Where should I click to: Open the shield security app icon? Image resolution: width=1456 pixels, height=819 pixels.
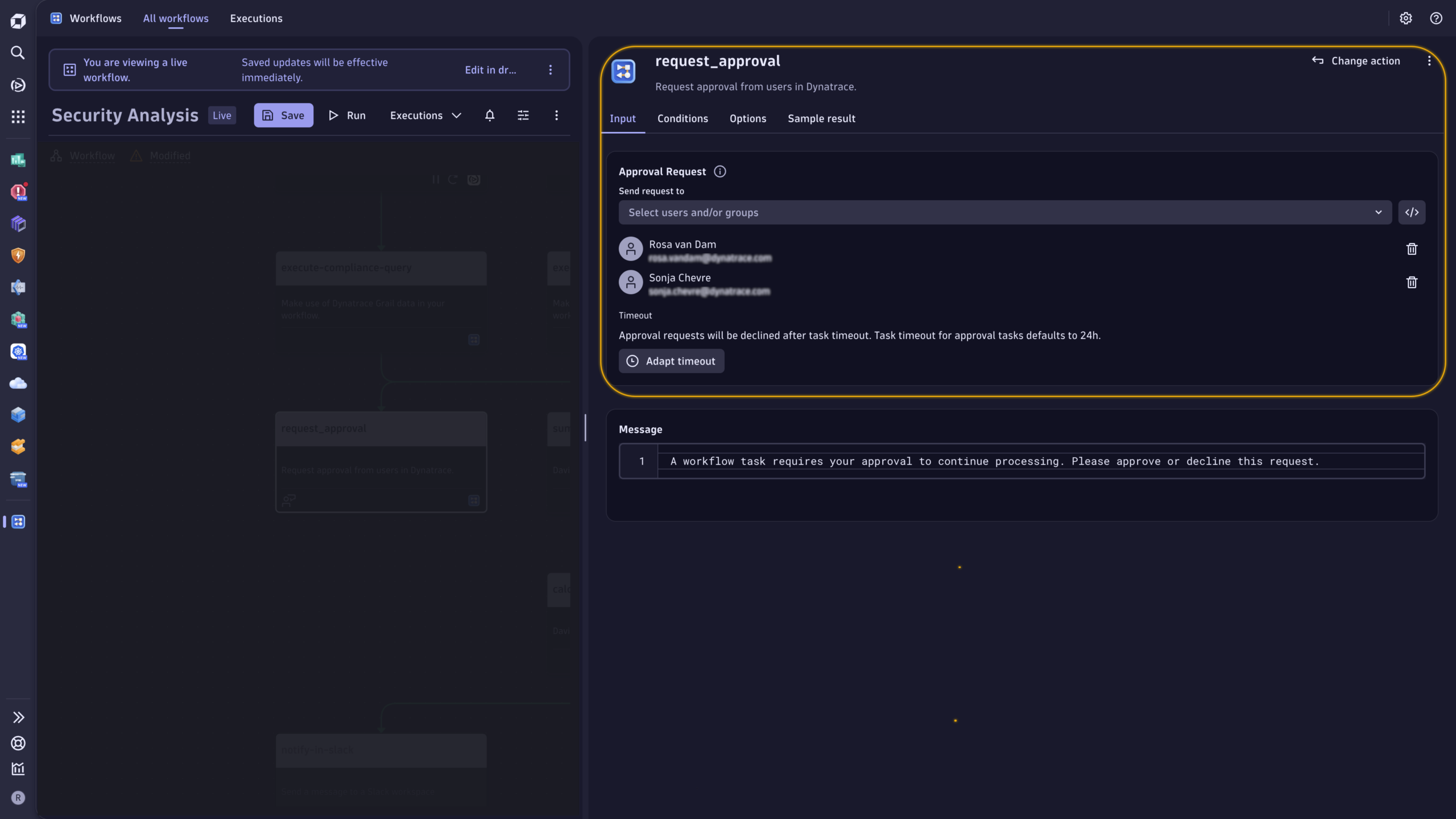tap(18, 255)
